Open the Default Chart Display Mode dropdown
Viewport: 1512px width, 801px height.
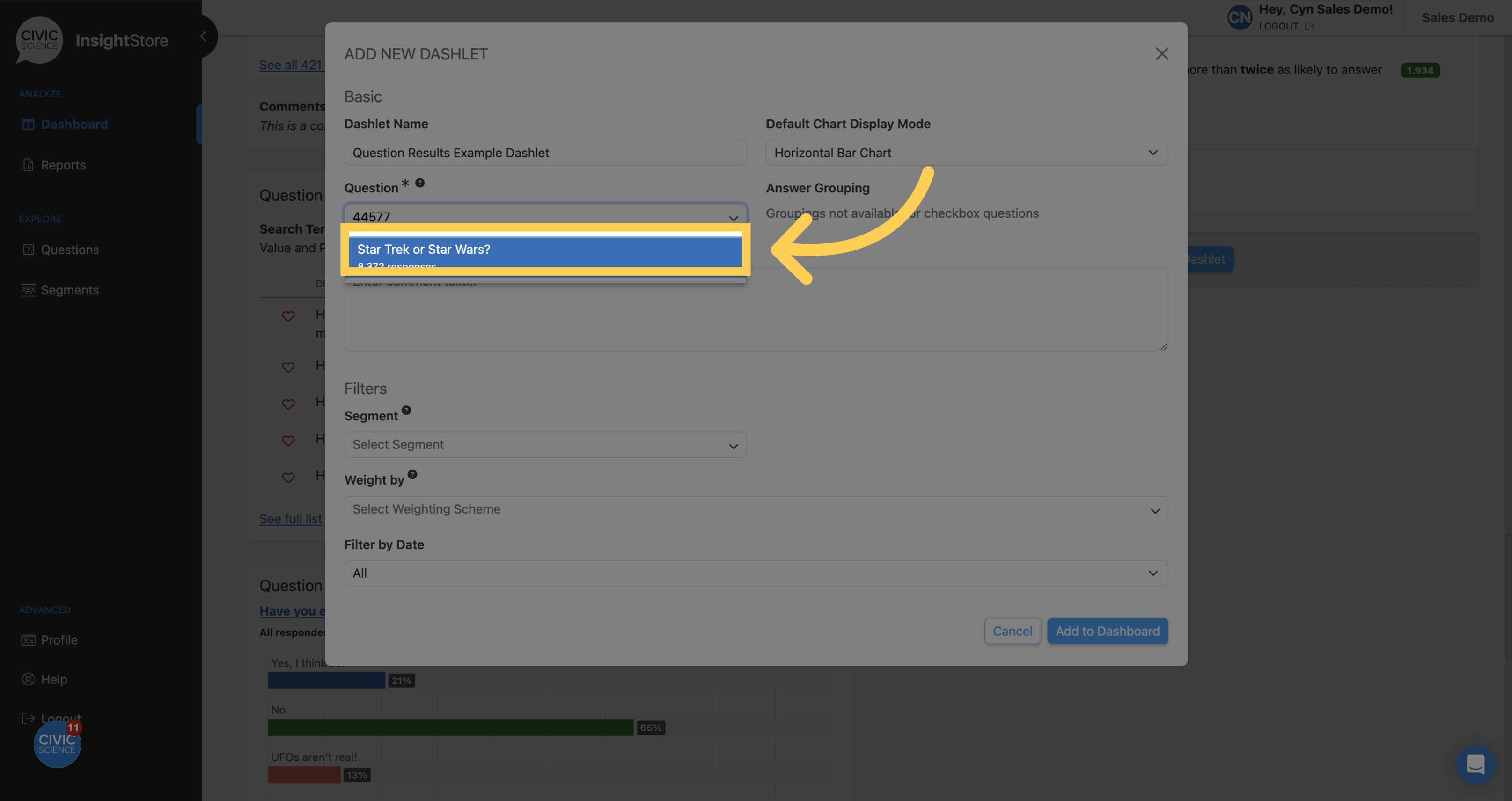coord(966,153)
